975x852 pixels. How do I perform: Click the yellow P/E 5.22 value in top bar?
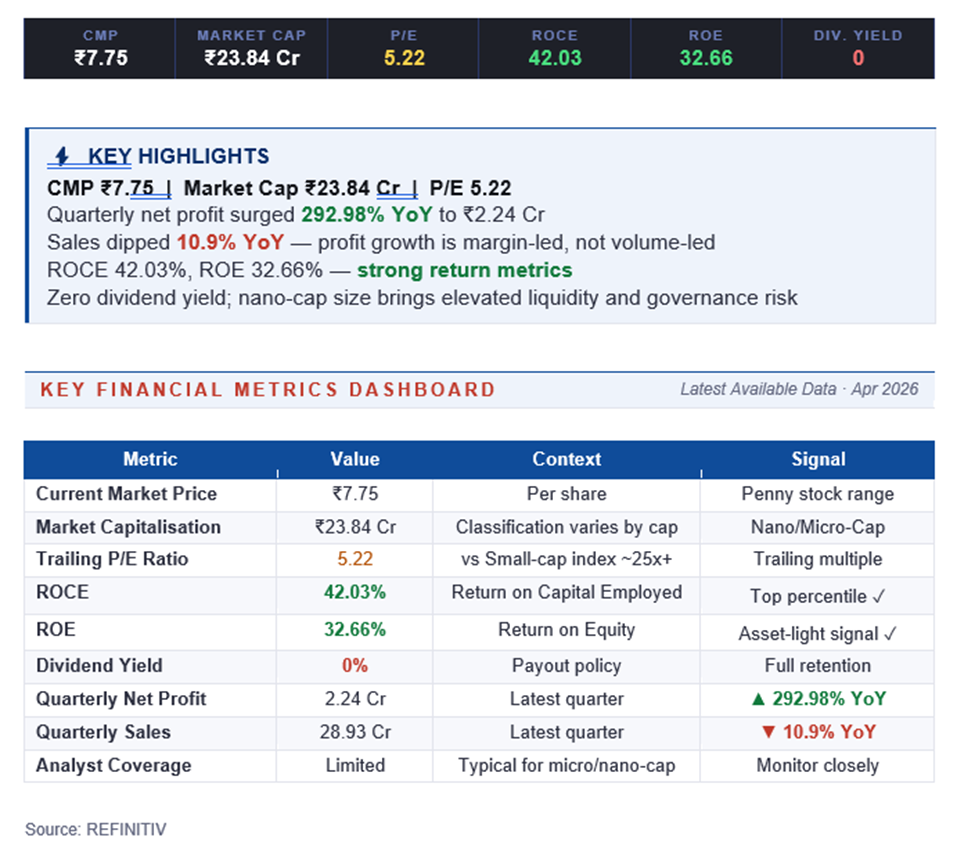(404, 58)
